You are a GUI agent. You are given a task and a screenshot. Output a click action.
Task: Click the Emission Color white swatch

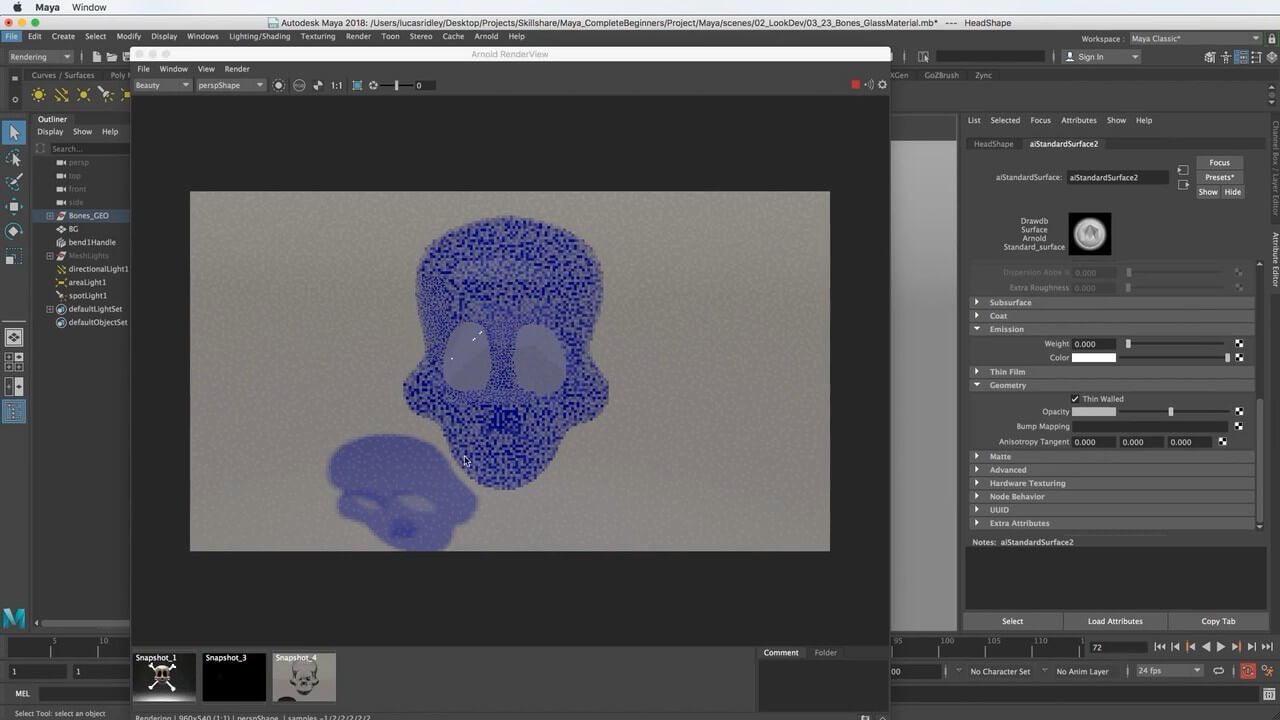(x=1093, y=358)
